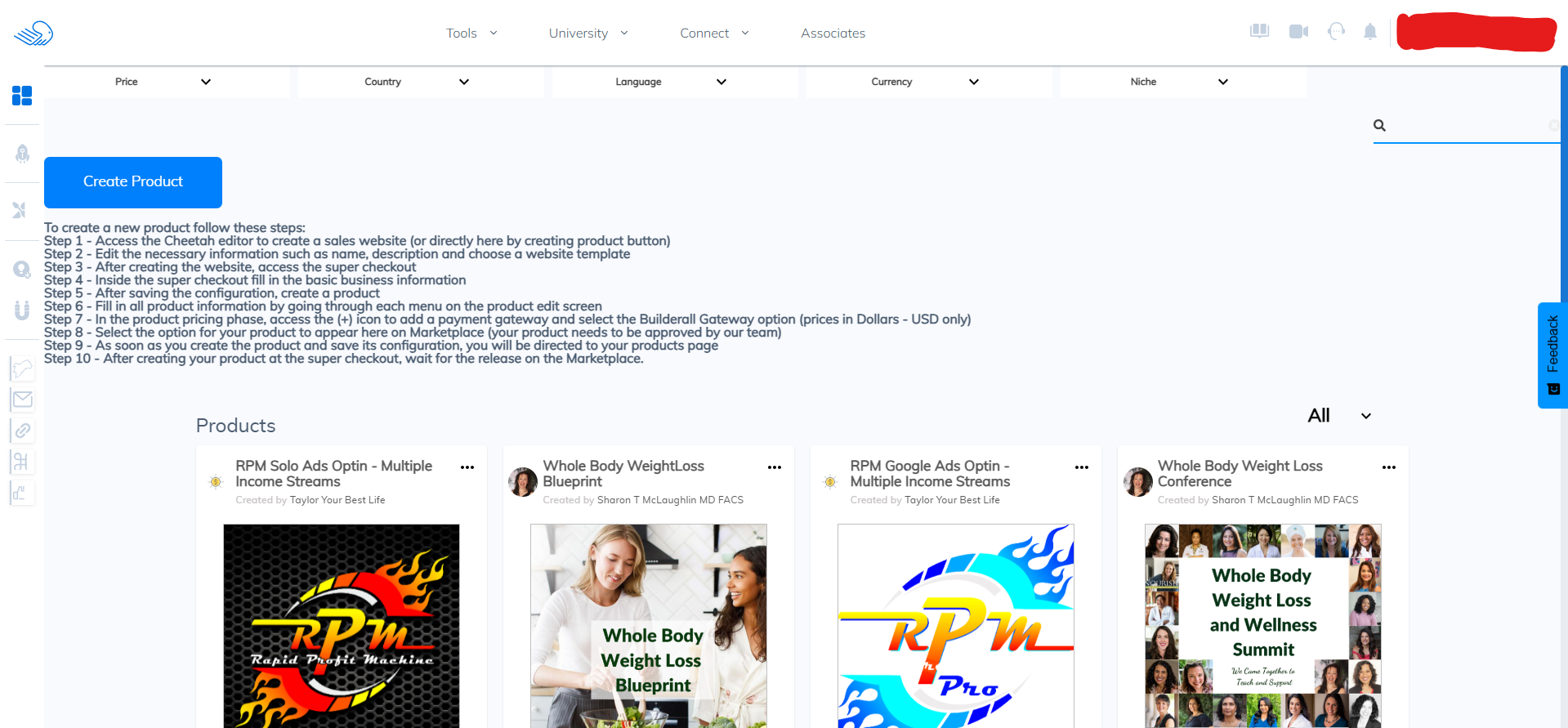This screenshot has width=1568, height=728.
Task: Click the link chain icon in sidebar
Action: coord(22,431)
